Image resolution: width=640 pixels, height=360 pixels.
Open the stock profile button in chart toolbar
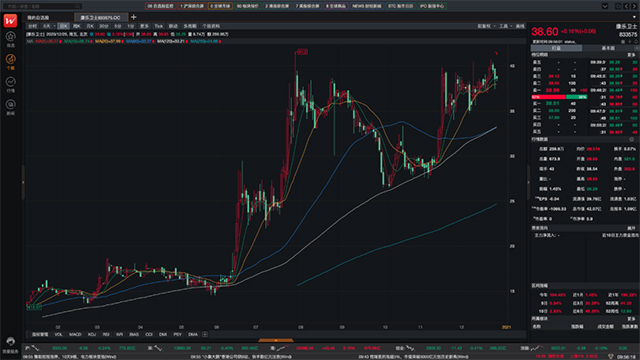coord(211,26)
